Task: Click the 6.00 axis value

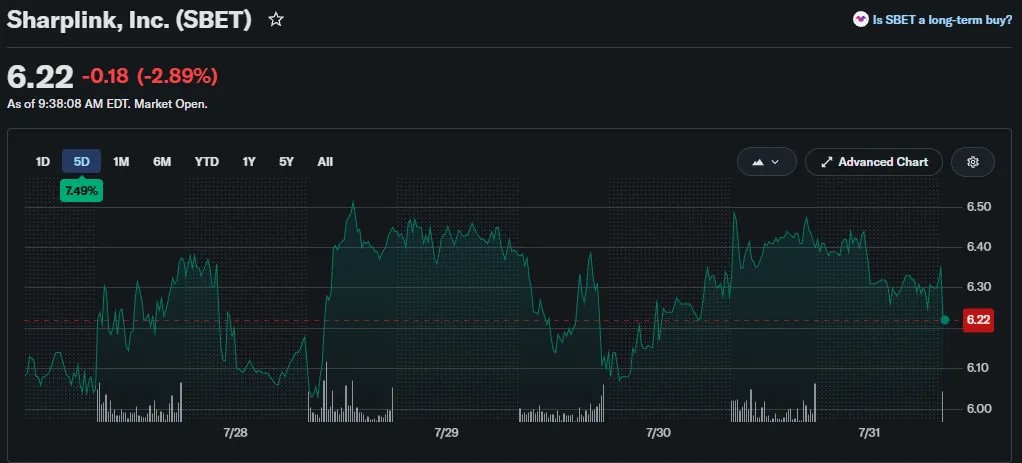Action: tap(978, 409)
